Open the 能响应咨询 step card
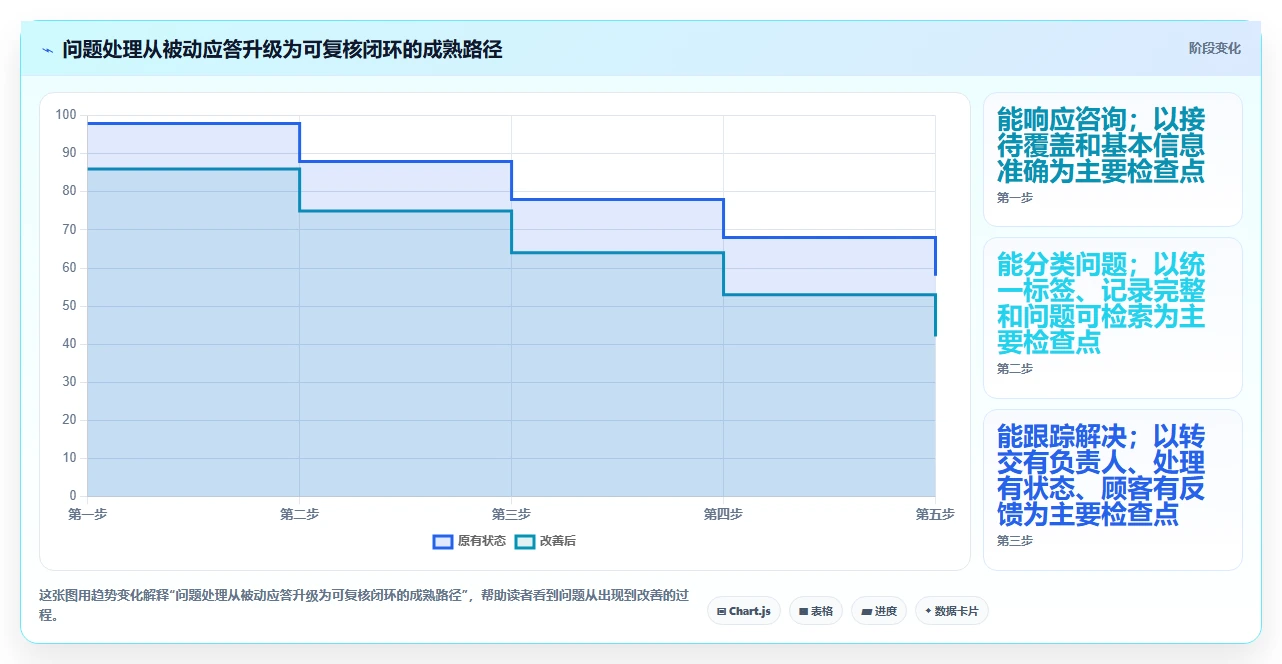Image resolution: width=1282 pixels, height=664 pixels. click(1113, 160)
